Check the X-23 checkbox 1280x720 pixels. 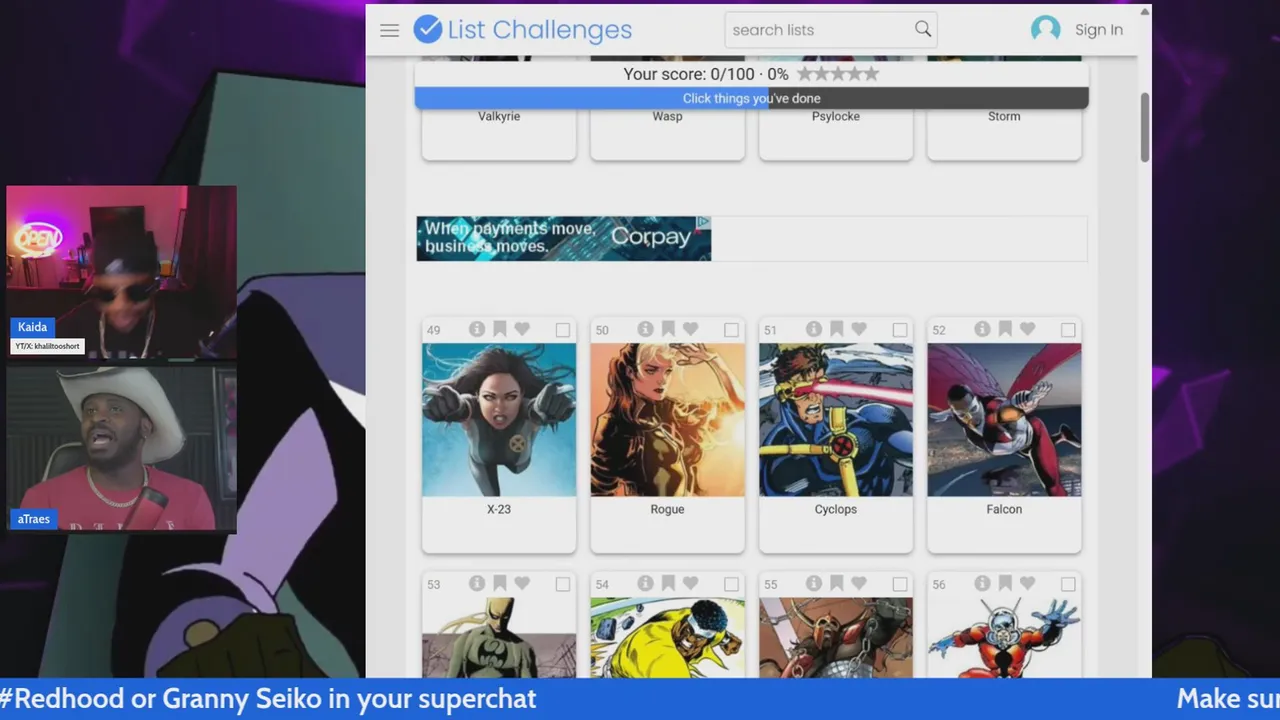[563, 330]
